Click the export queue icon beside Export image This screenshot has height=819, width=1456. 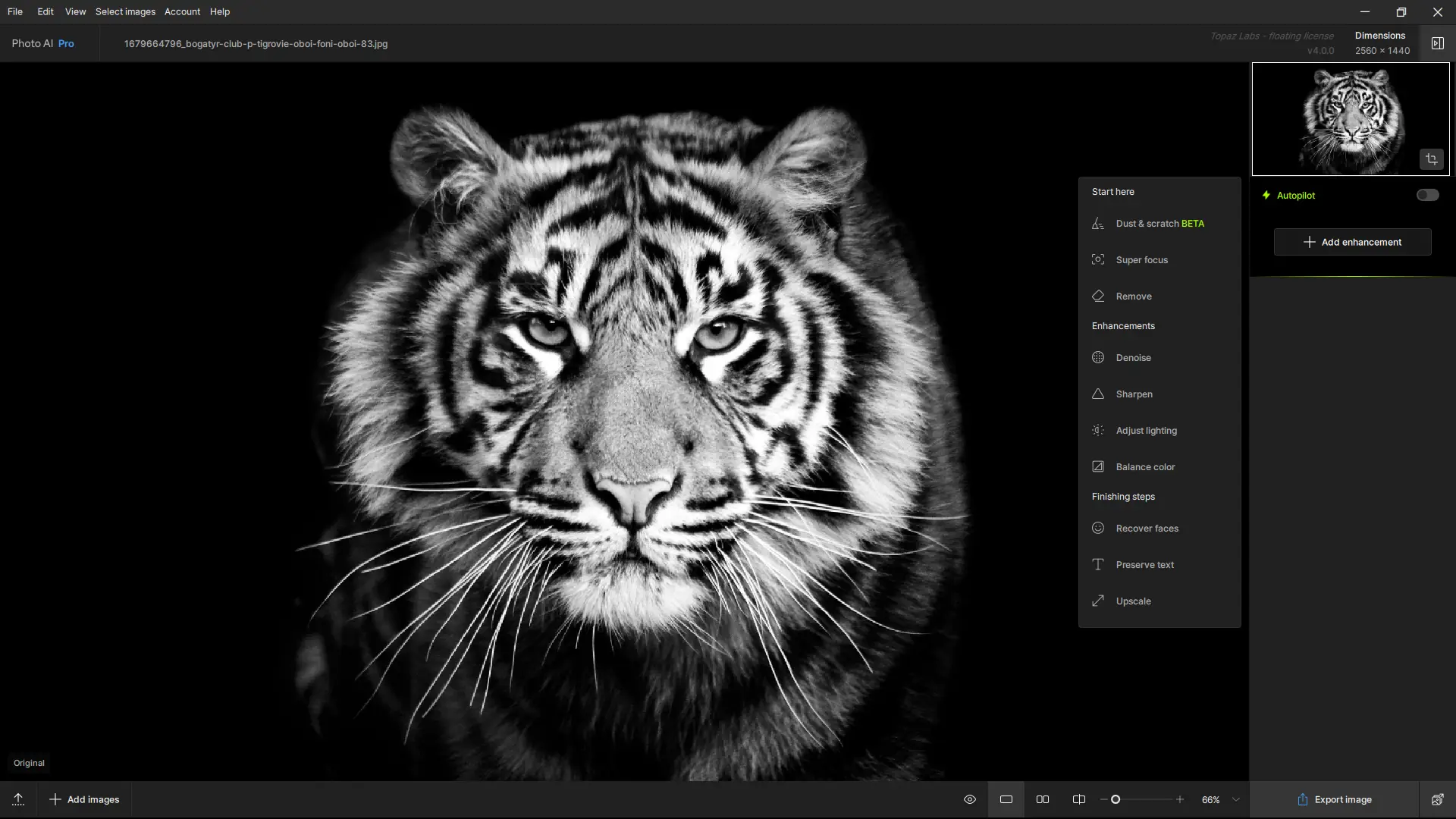1437,799
